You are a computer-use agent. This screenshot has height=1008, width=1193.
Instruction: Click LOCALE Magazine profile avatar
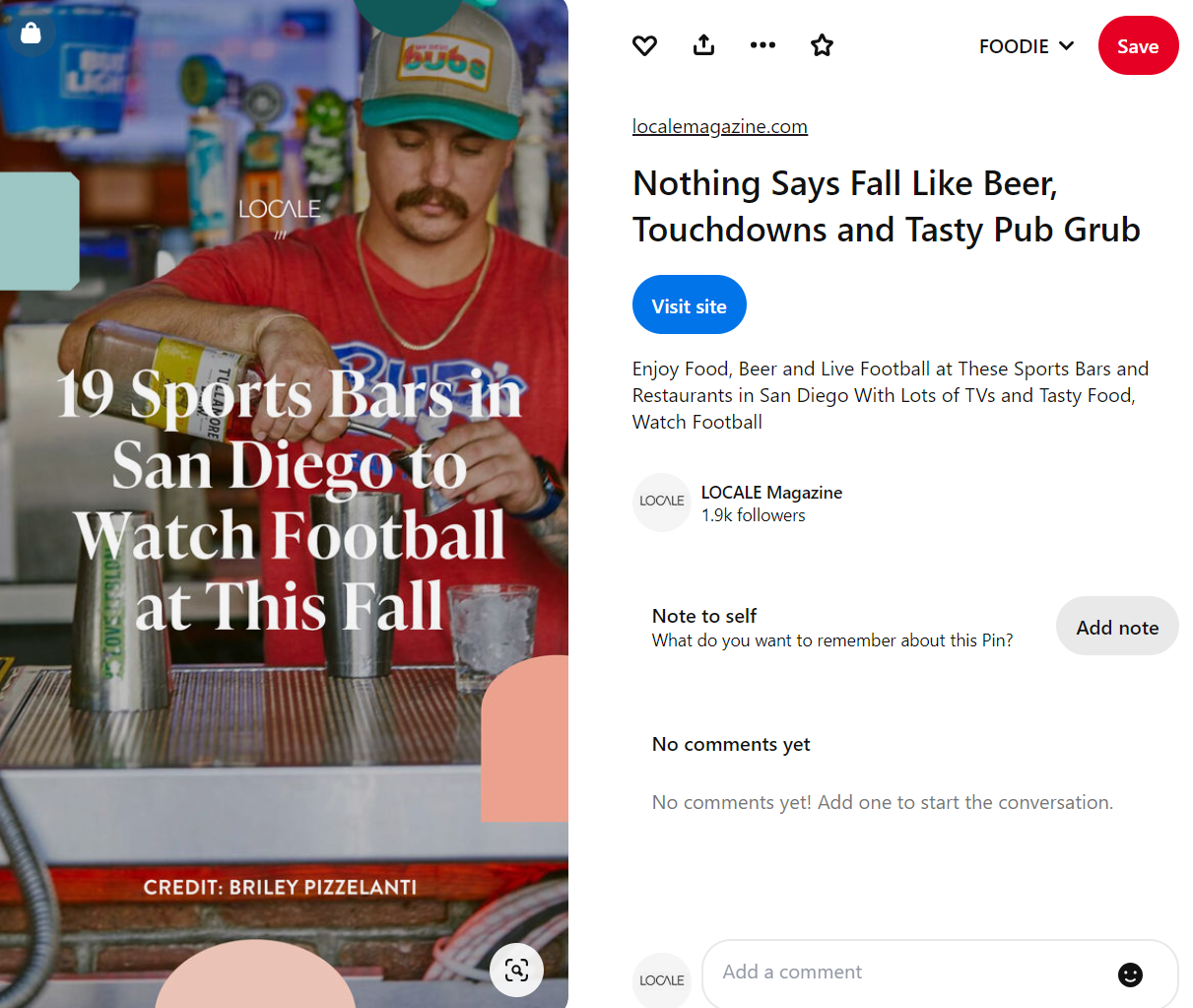[x=661, y=502]
